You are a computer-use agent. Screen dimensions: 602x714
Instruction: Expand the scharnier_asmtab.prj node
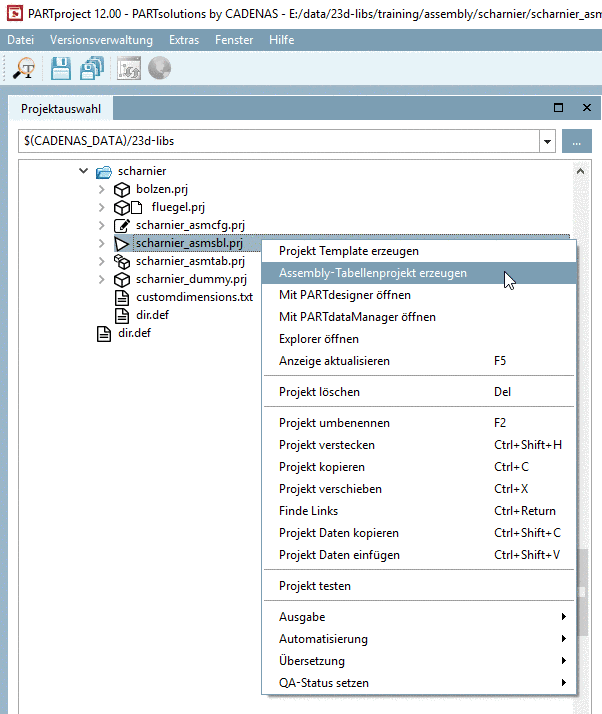coord(102,261)
